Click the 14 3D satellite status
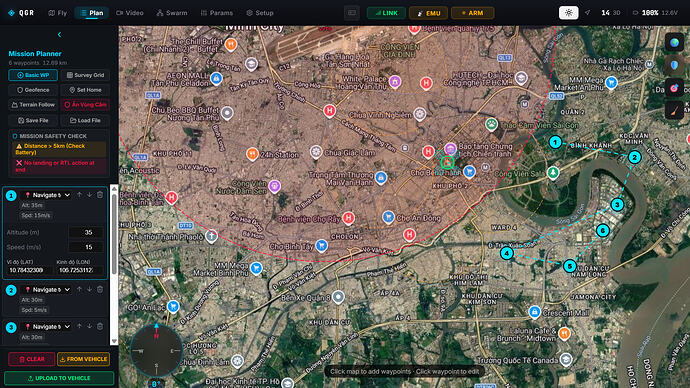Image resolution: width=690 pixels, height=388 pixels. (610, 13)
